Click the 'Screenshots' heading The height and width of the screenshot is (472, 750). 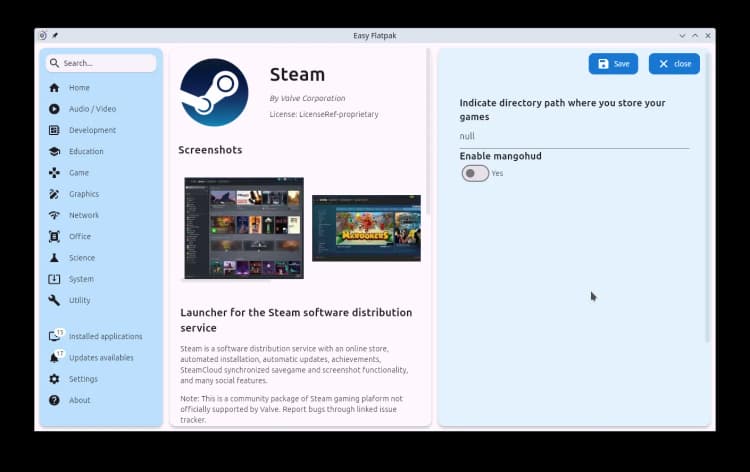(210, 150)
